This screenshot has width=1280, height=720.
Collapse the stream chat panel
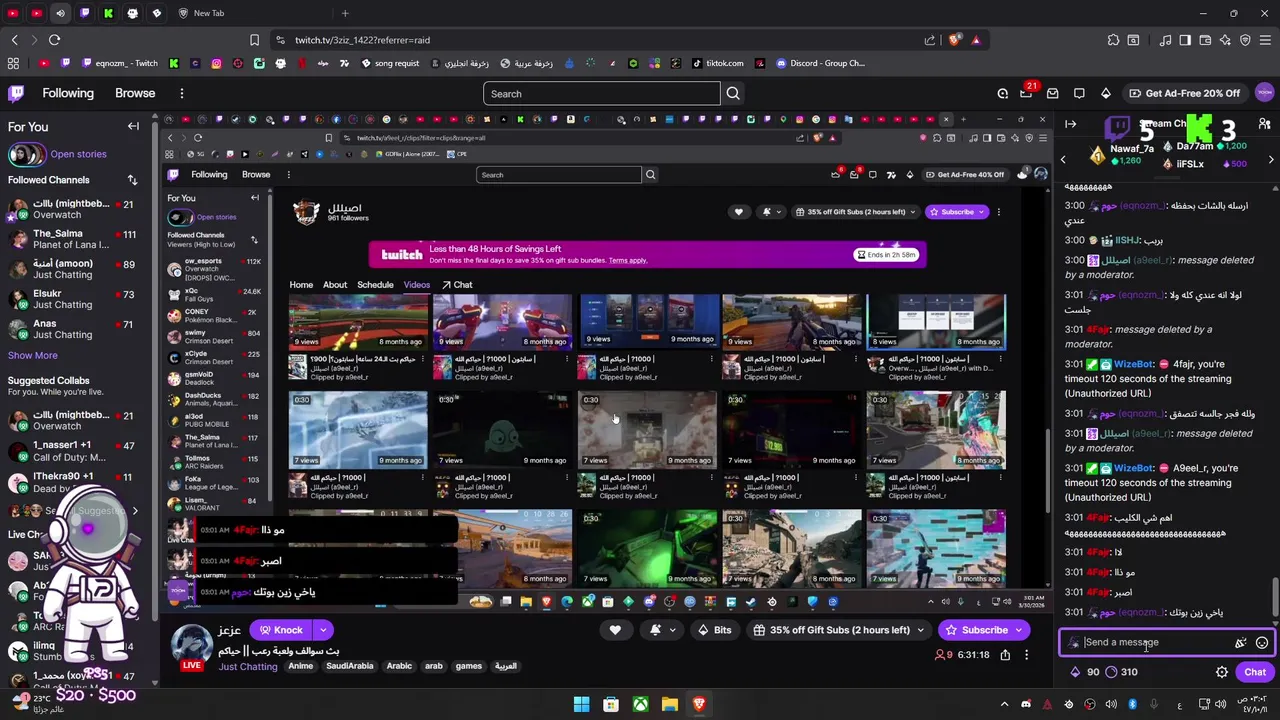tap(1071, 124)
